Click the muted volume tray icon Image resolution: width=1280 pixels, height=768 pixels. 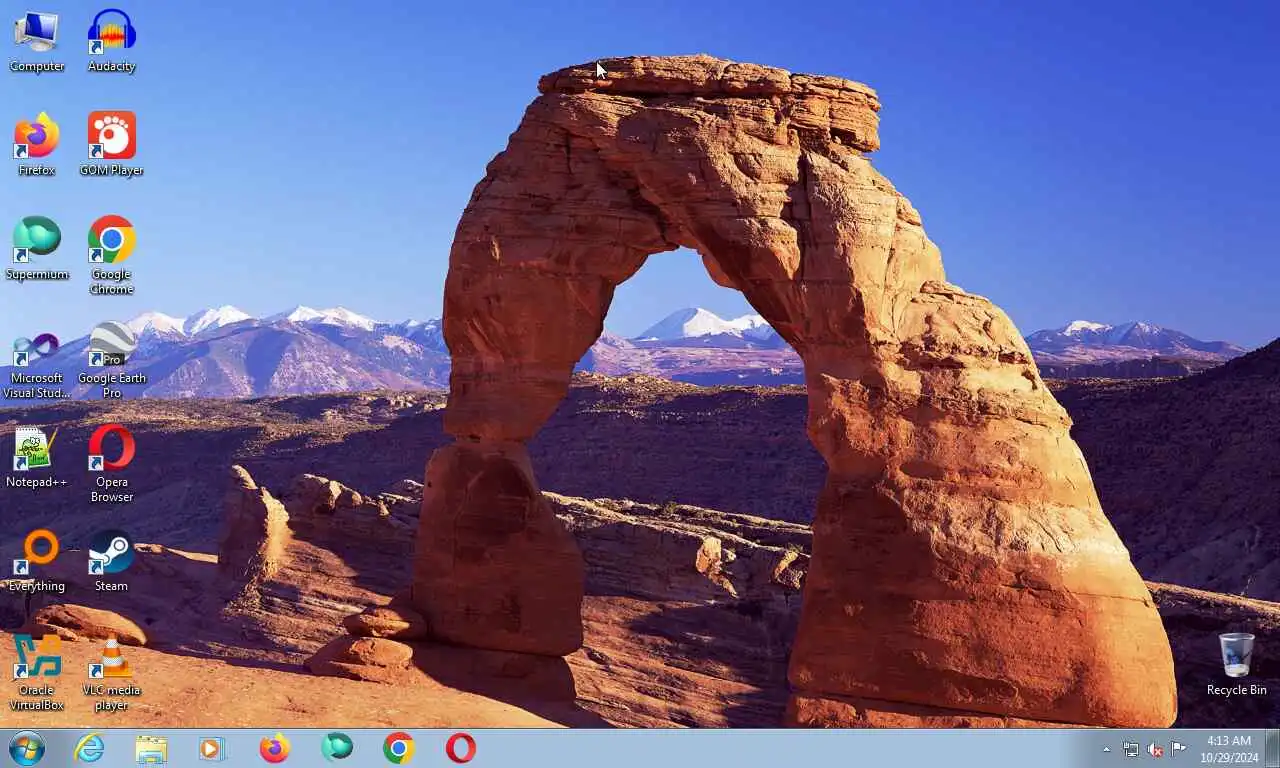point(1155,749)
